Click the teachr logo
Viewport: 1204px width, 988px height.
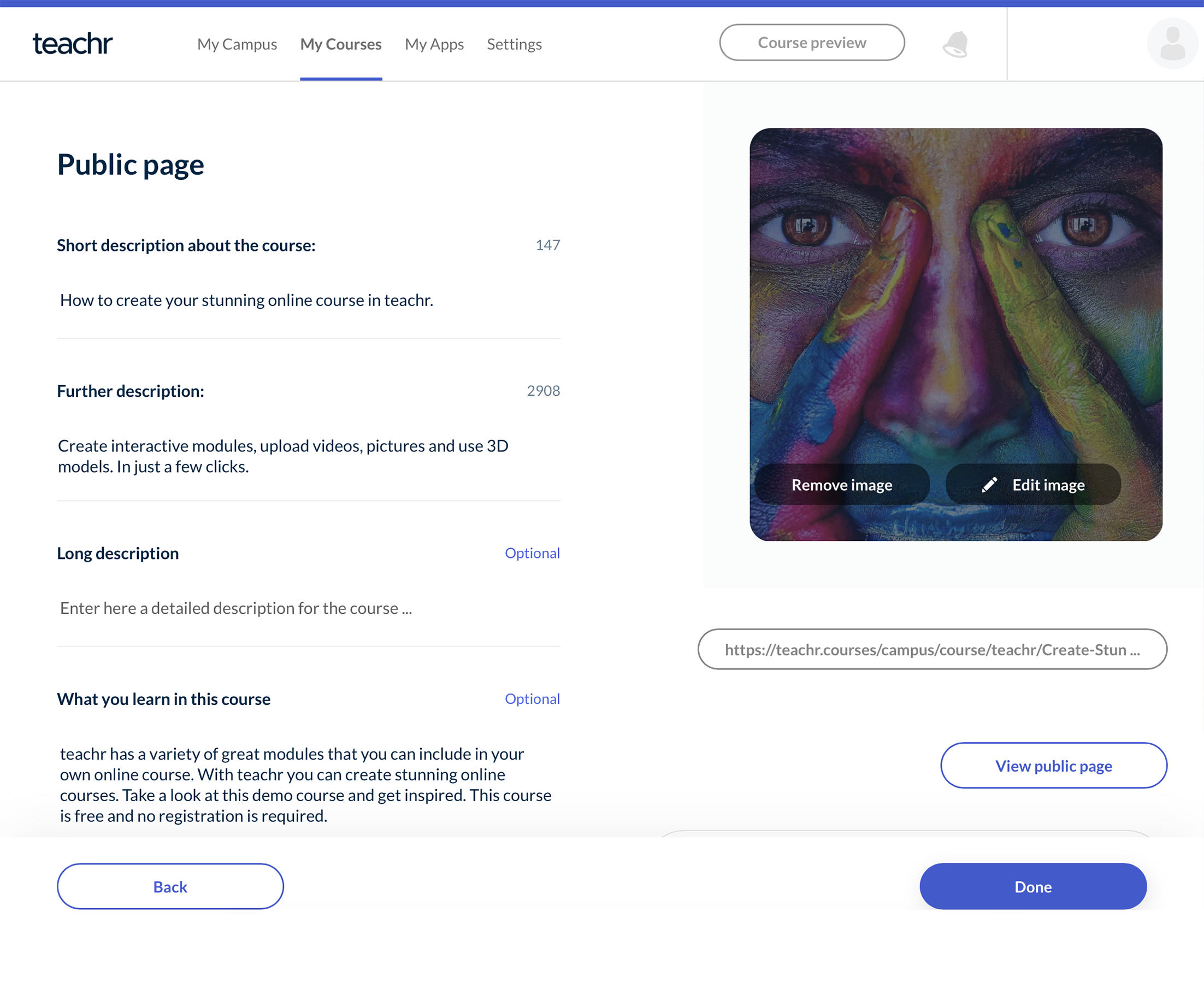click(73, 44)
